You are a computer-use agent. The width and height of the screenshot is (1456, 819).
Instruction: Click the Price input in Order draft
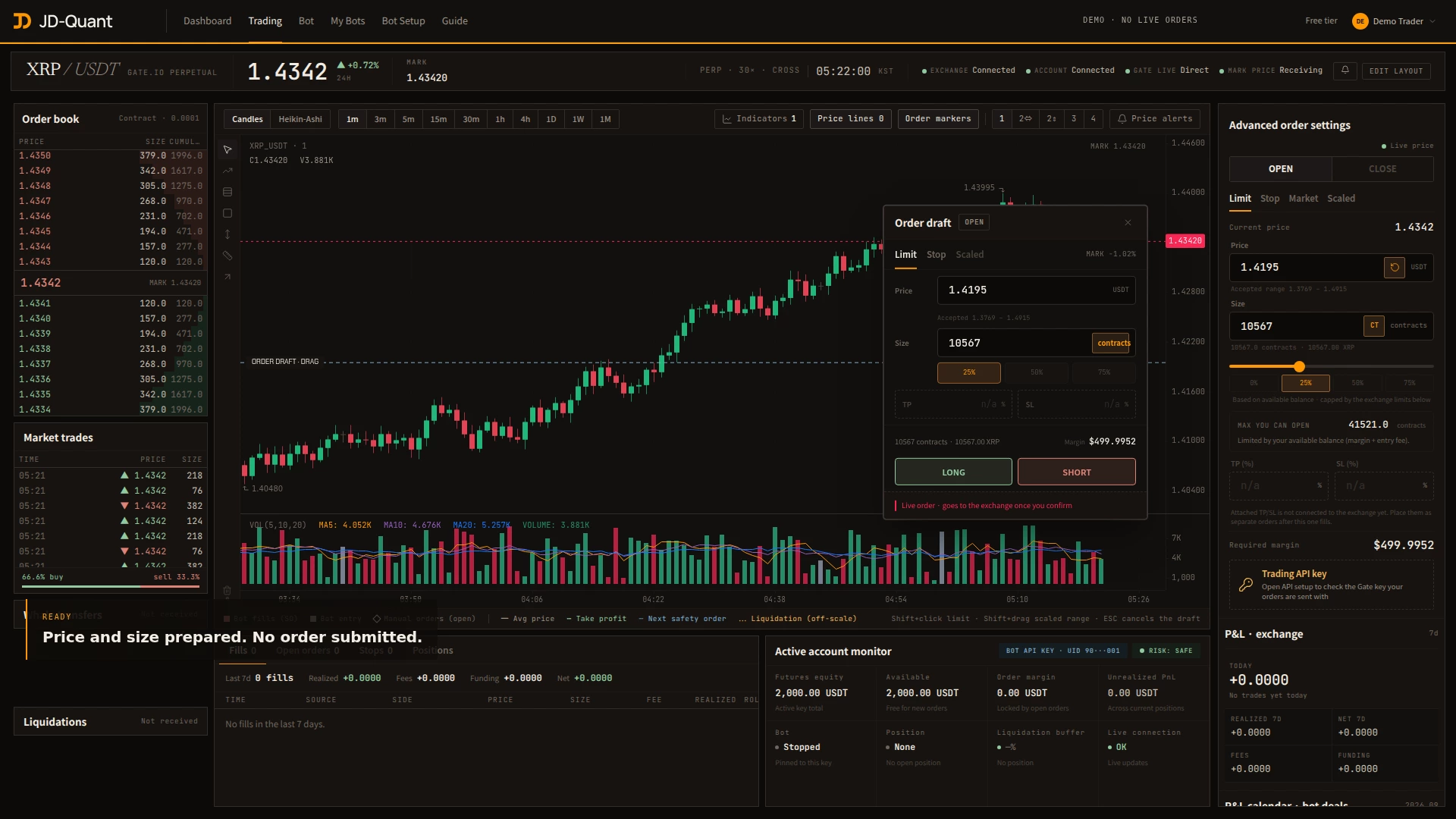tap(1036, 290)
